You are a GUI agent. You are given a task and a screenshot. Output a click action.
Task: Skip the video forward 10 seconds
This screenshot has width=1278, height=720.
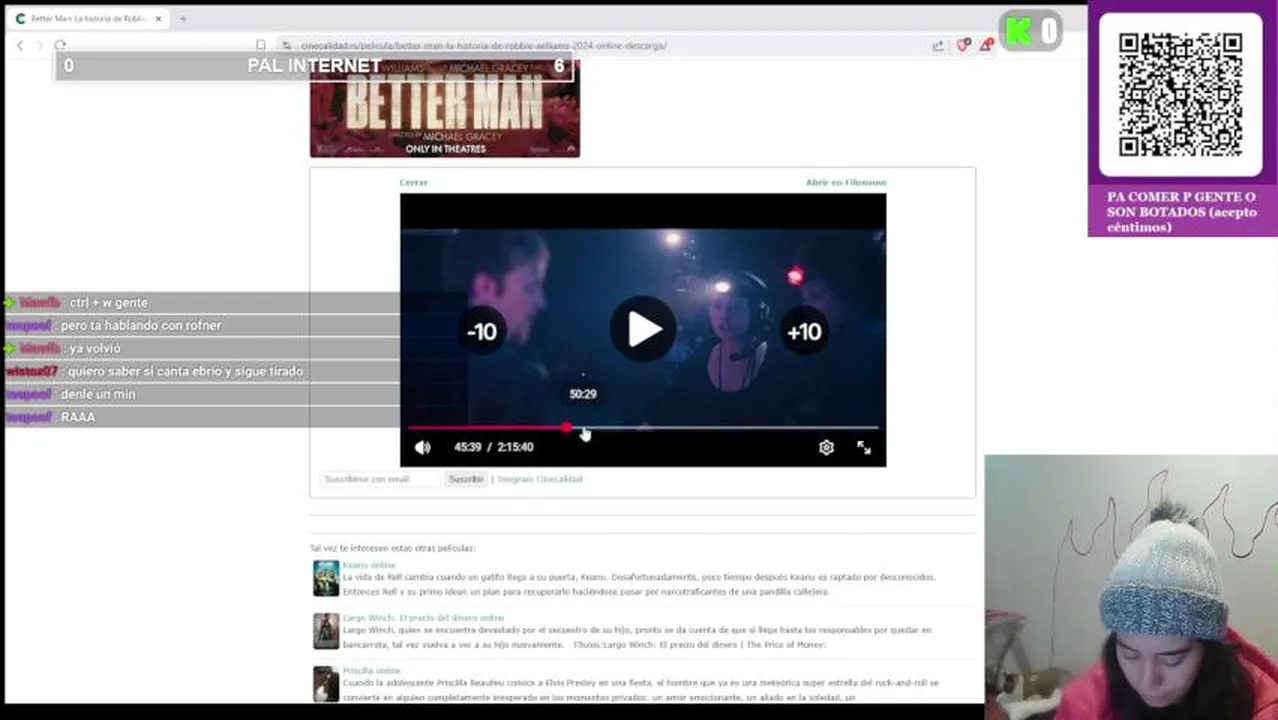coord(804,332)
